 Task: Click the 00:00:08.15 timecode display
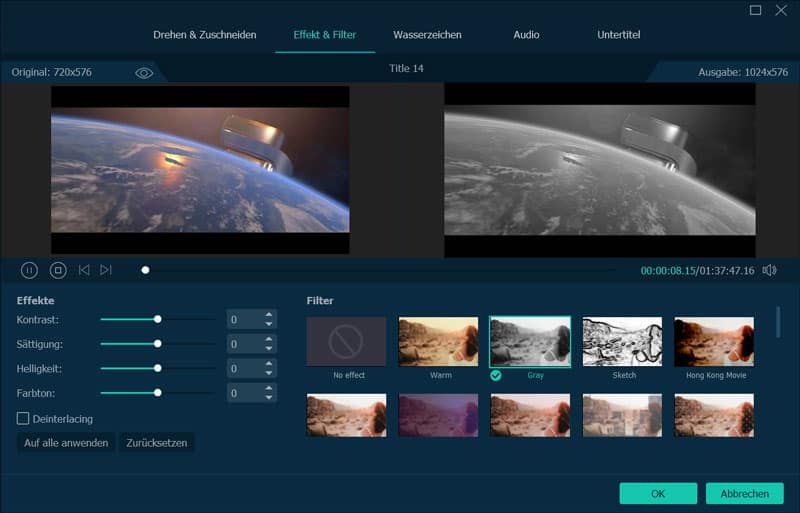(x=668, y=271)
